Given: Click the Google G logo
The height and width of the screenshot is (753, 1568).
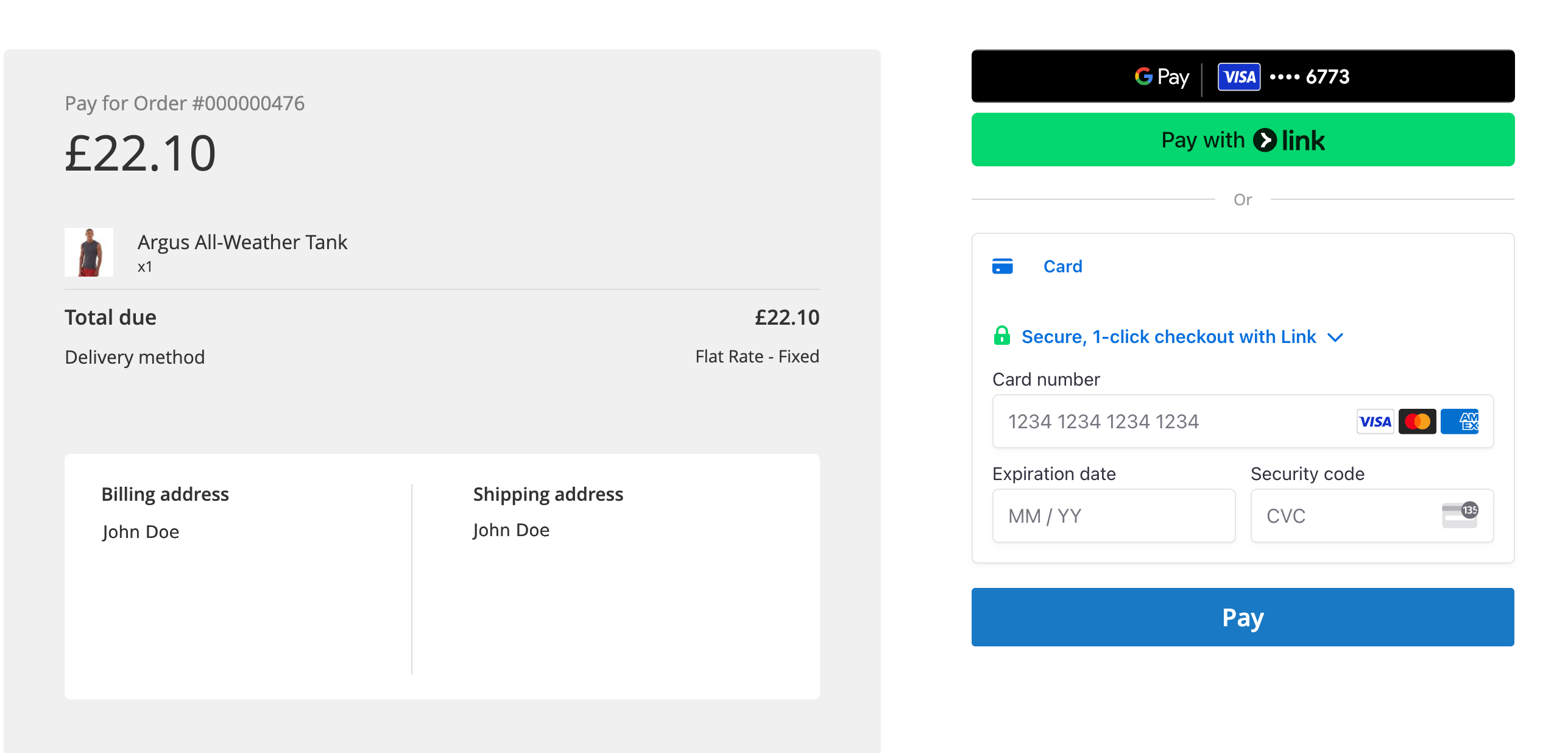Looking at the screenshot, I should pos(1143,77).
